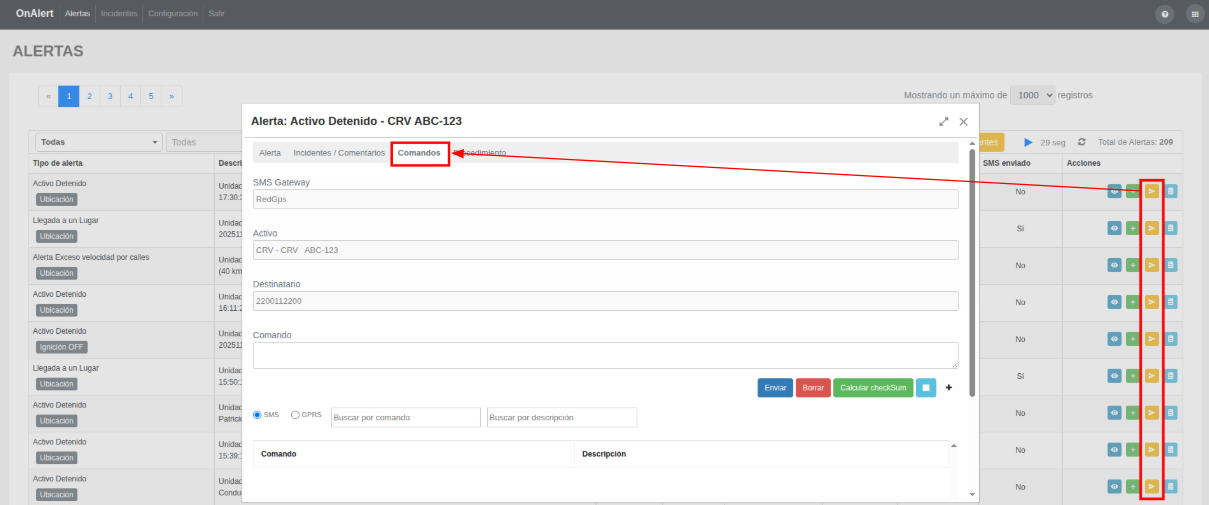Click document icon in row described 16:11
This screenshot has height=505, width=1209.
point(1171,302)
